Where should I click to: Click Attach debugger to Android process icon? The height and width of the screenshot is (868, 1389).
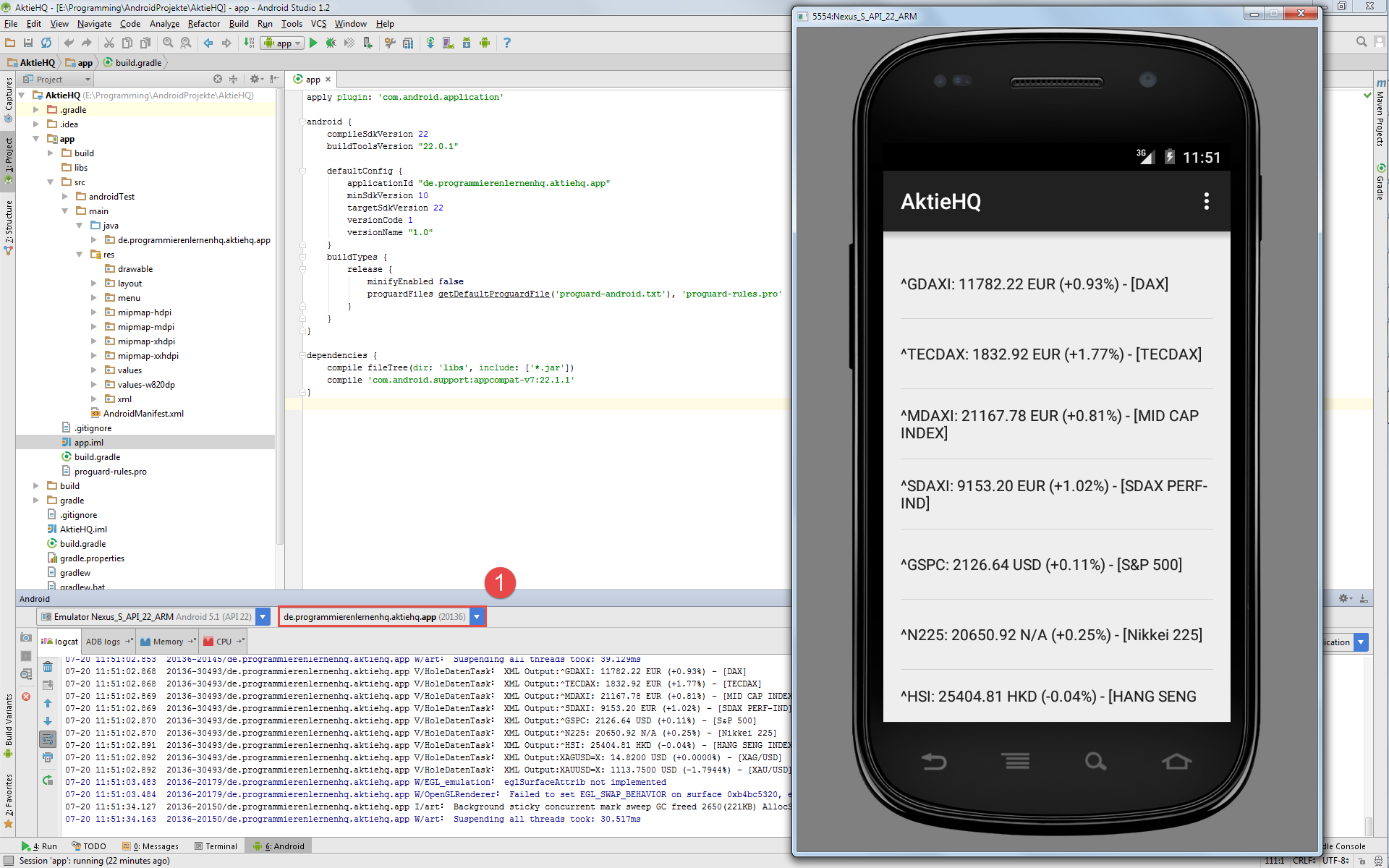point(368,43)
